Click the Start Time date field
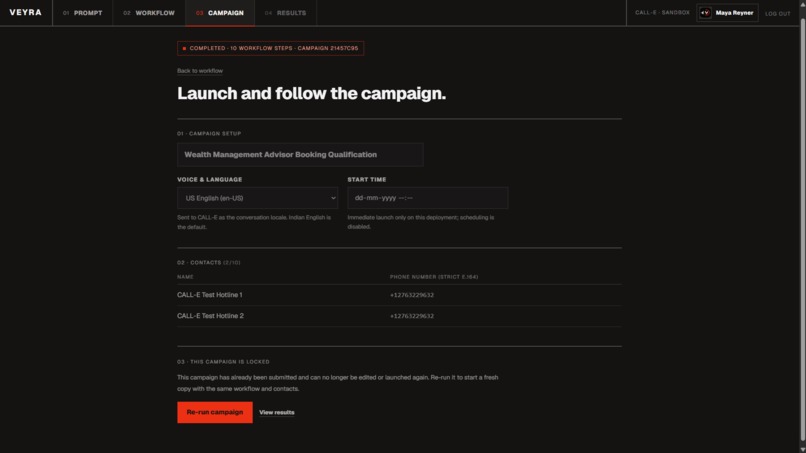This screenshot has height=453, width=806. coord(428,198)
